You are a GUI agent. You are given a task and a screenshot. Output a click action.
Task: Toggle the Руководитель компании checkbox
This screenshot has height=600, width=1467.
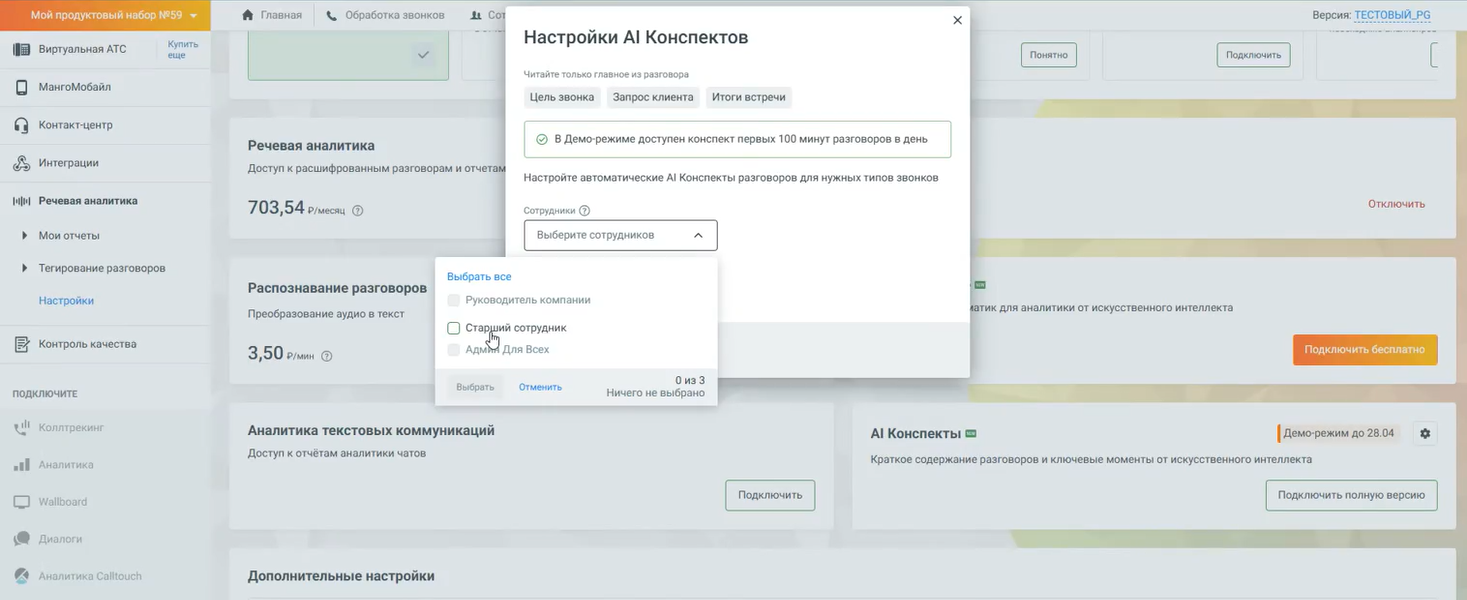pyautogui.click(x=454, y=300)
